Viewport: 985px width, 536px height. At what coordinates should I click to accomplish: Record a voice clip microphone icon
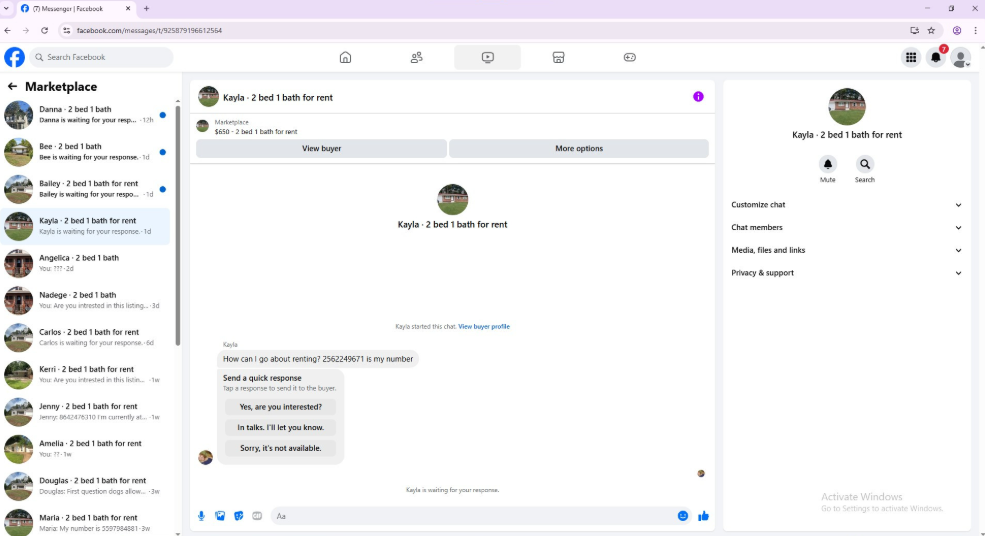201,516
